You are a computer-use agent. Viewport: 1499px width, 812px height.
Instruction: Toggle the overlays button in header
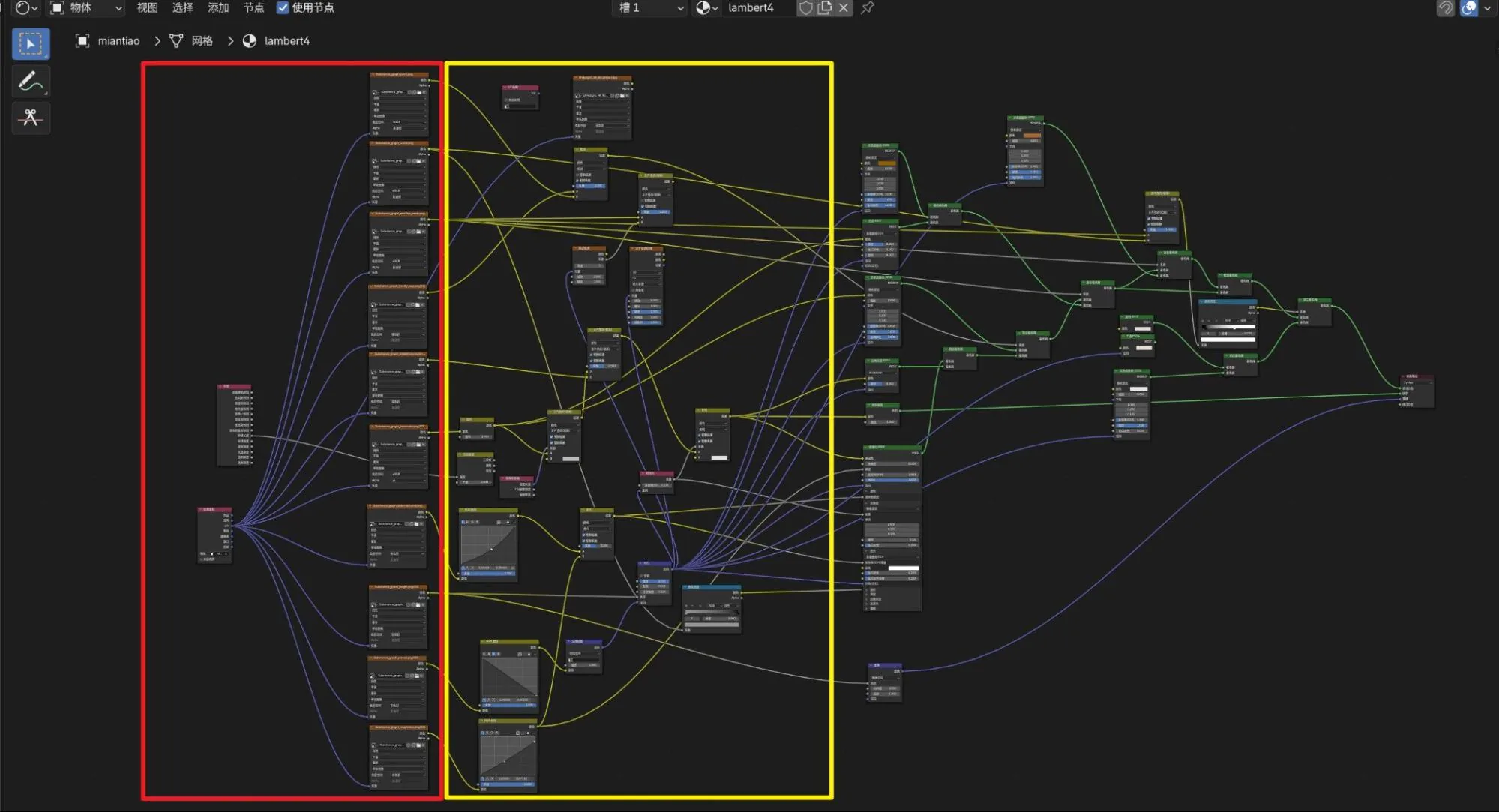tap(1469, 8)
